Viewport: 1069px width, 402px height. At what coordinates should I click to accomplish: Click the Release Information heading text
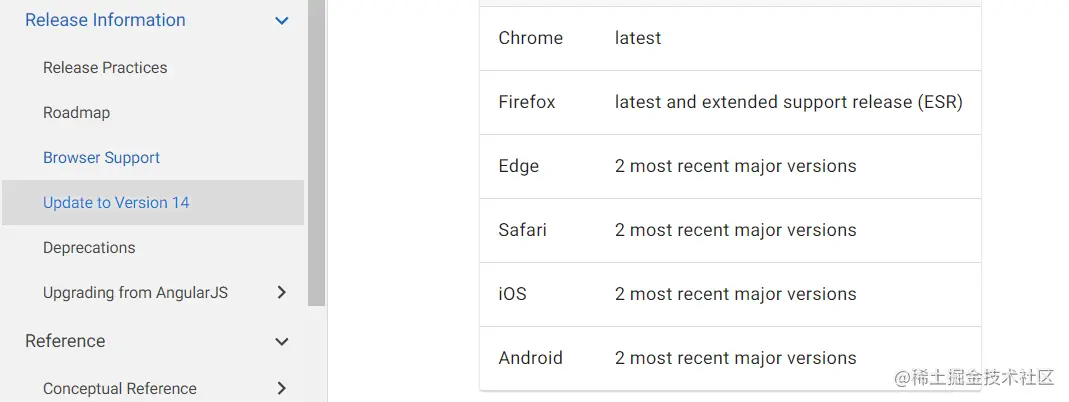coord(105,20)
